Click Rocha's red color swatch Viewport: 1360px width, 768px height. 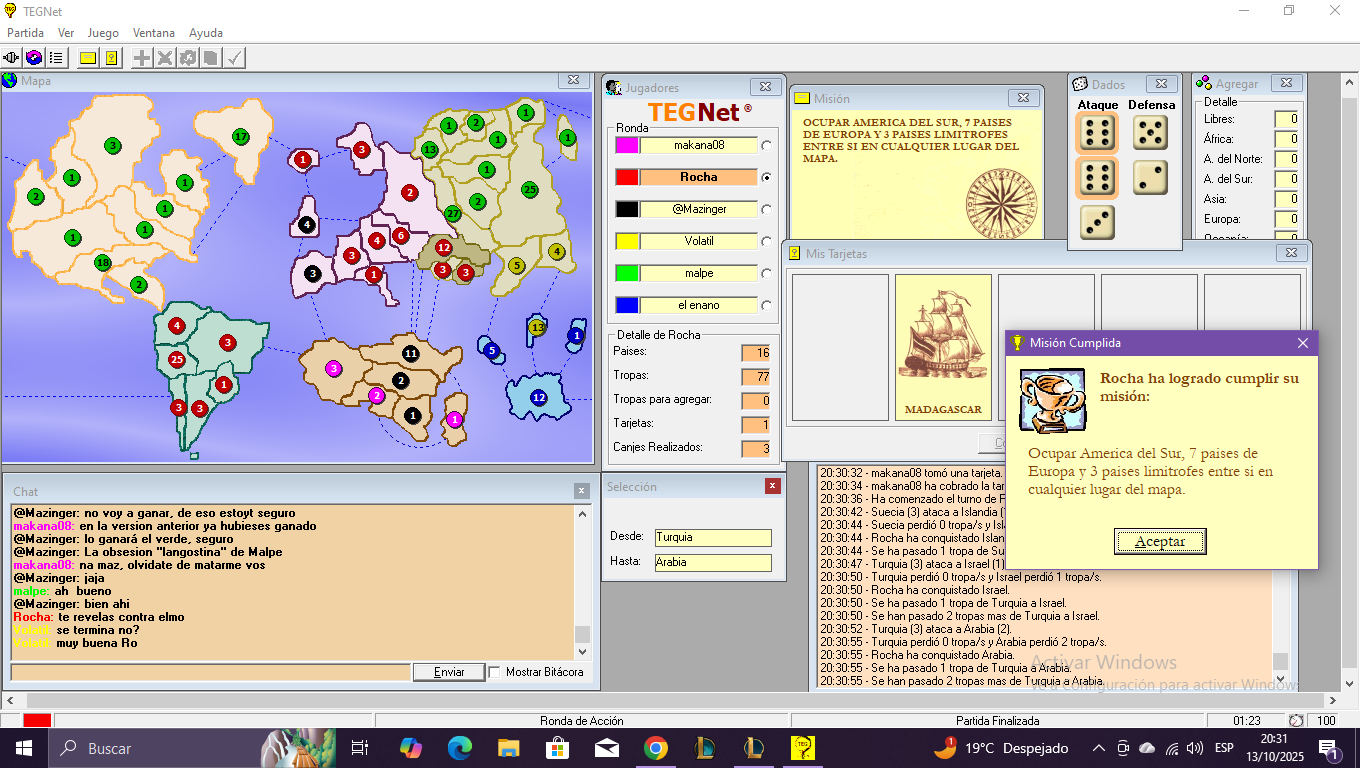tap(627, 177)
